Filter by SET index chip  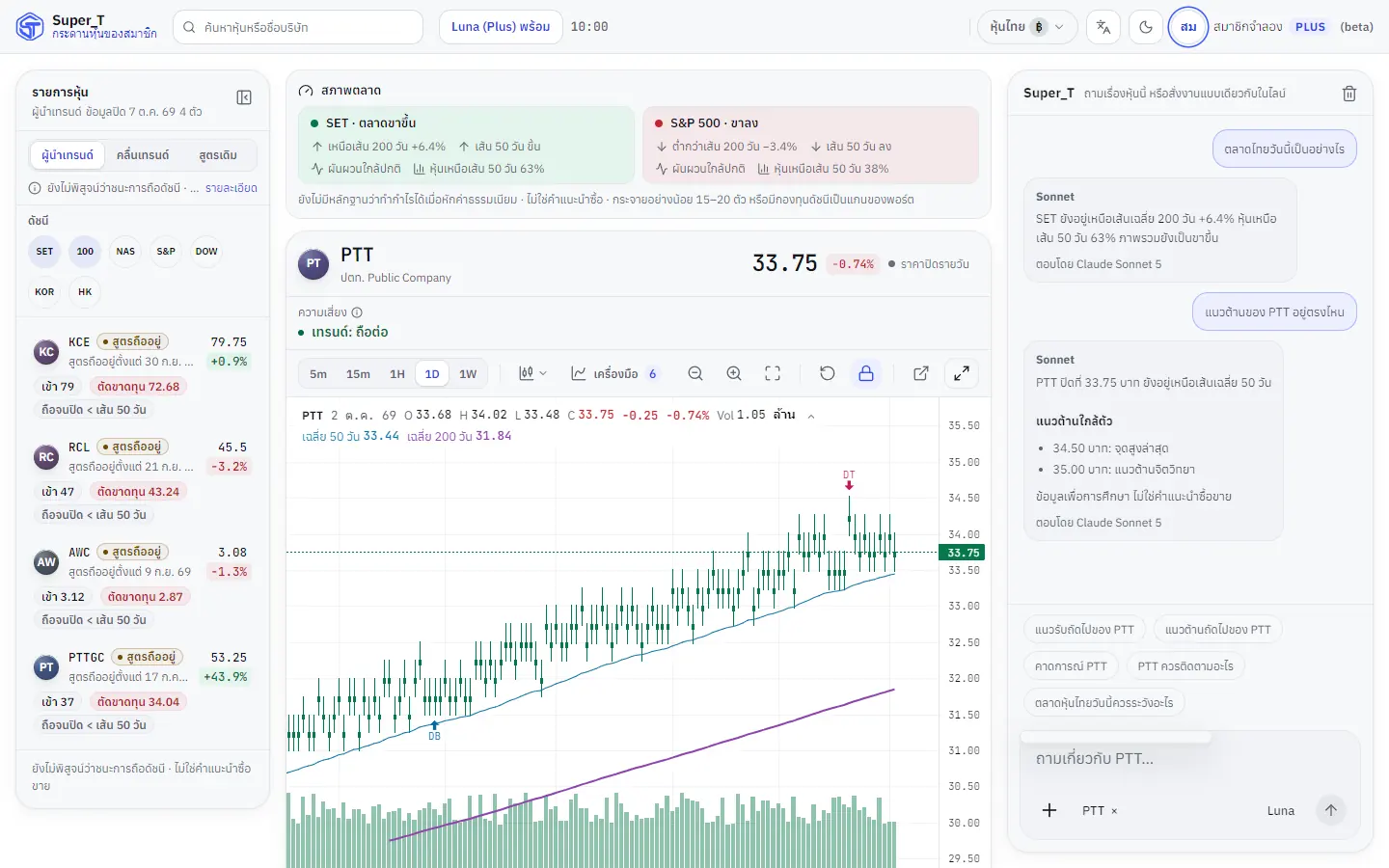(x=44, y=252)
